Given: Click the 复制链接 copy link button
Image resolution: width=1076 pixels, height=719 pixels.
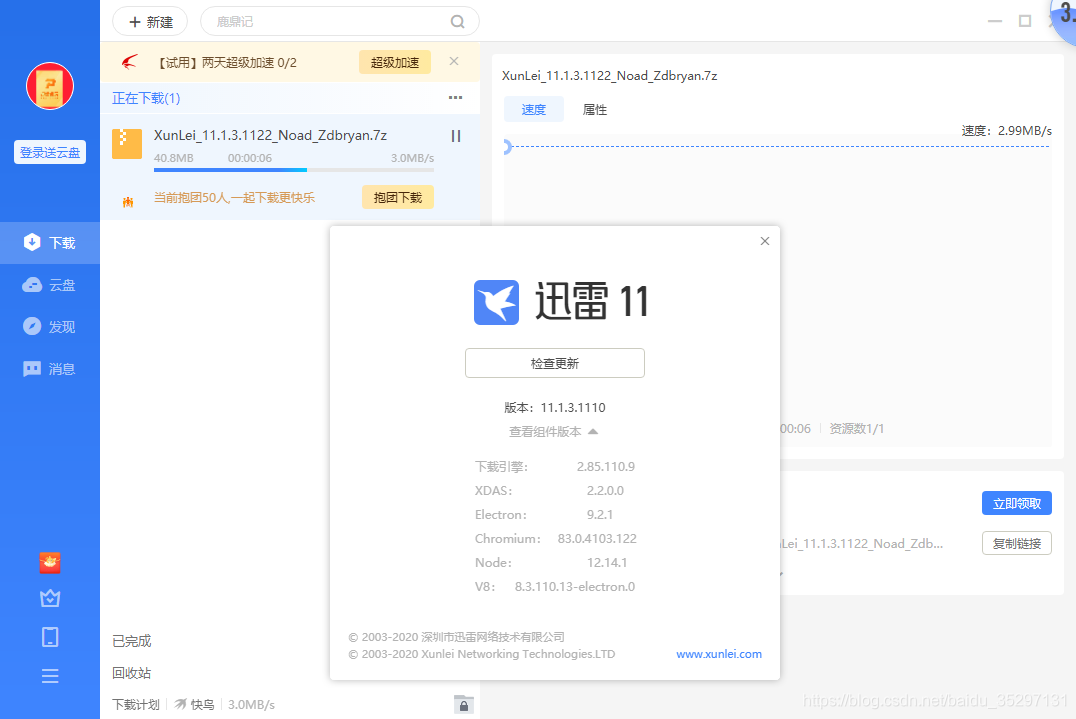Looking at the screenshot, I should click(x=1017, y=543).
